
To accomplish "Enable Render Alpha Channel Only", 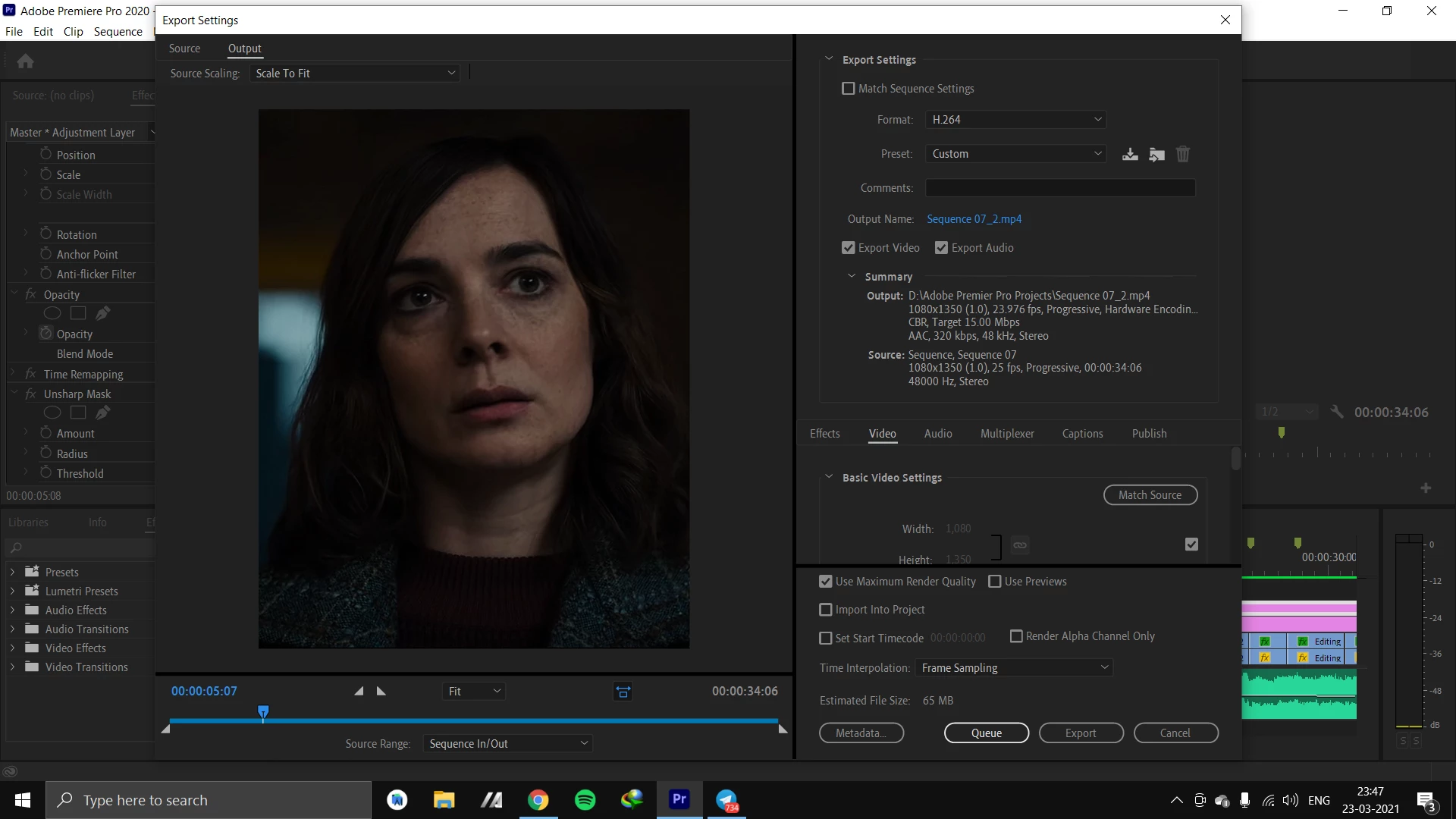I will pos(1016,636).
